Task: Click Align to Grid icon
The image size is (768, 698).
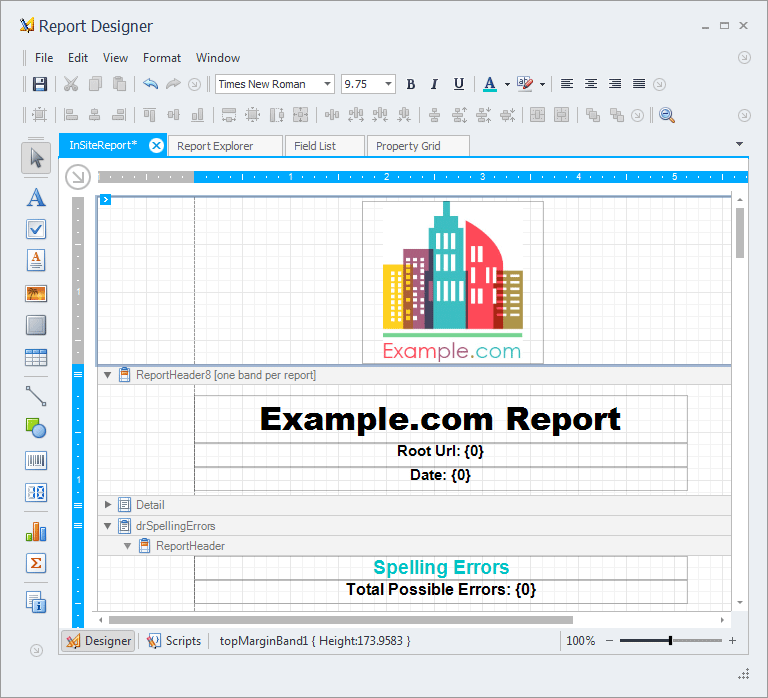Action: pyautogui.click(x=39, y=115)
